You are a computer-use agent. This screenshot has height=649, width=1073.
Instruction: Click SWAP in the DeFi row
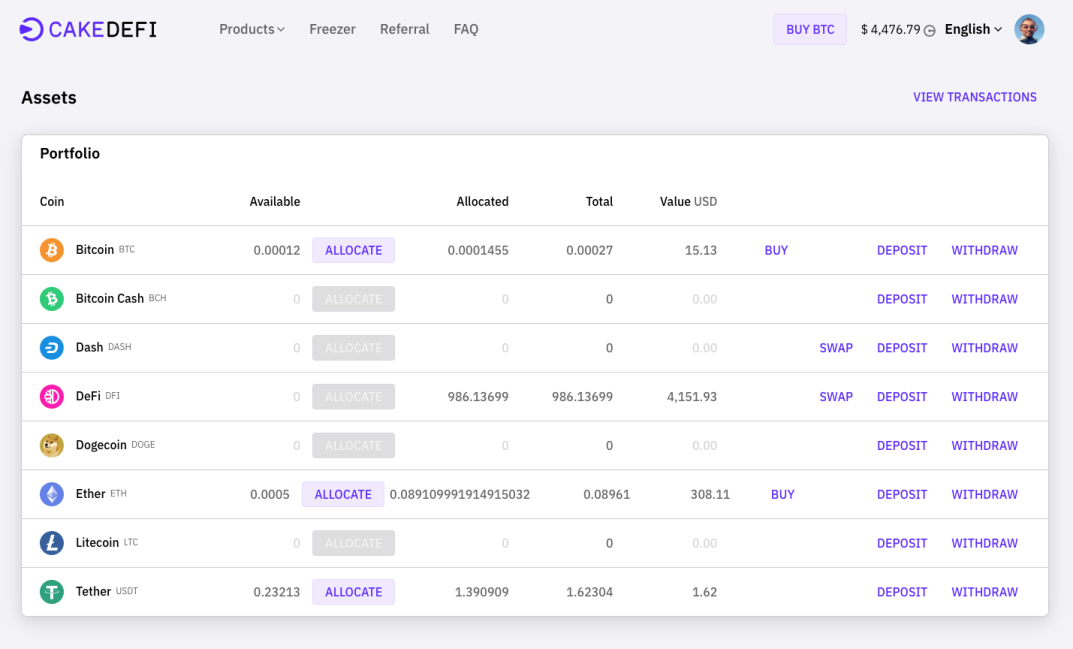(x=836, y=396)
